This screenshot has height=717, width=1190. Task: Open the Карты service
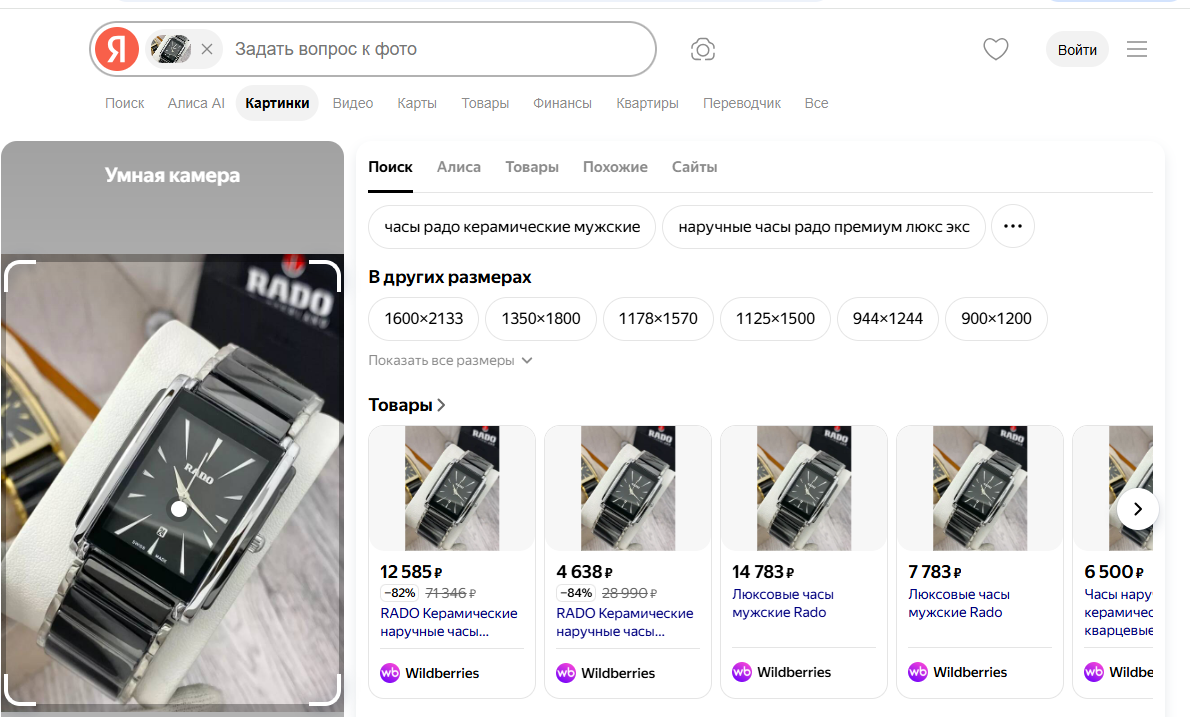tap(417, 103)
